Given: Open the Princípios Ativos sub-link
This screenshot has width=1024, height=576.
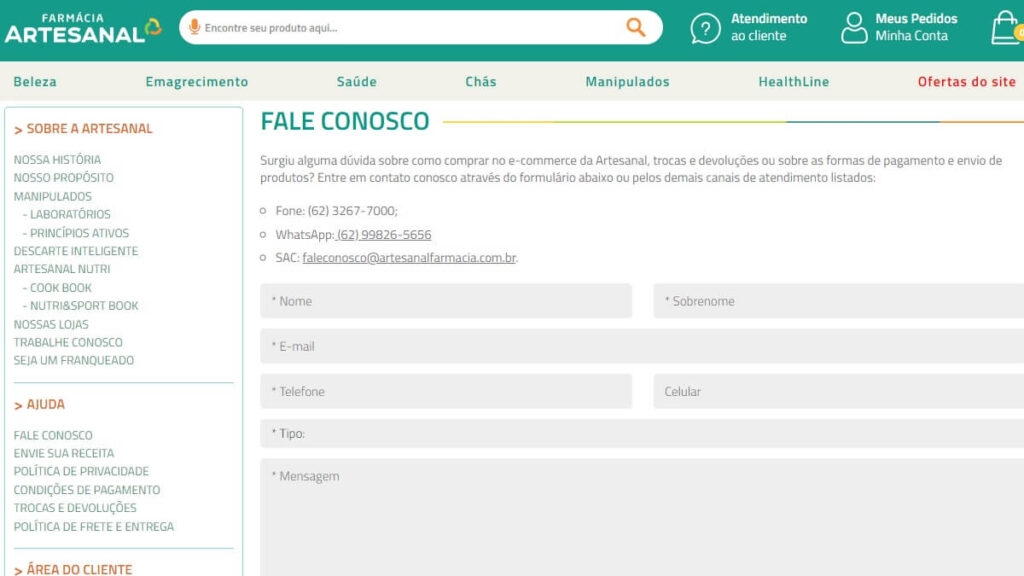Looking at the screenshot, I should (76, 232).
